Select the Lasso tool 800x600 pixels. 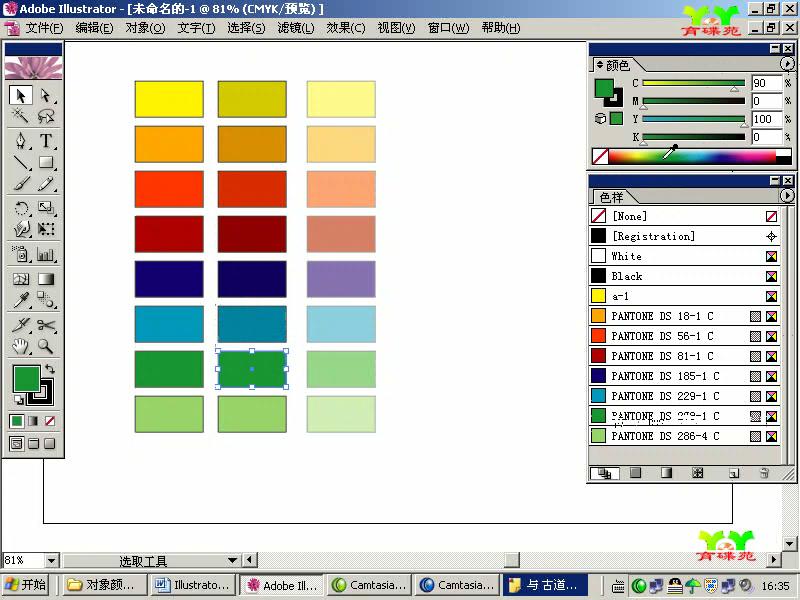[x=45, y=116]
